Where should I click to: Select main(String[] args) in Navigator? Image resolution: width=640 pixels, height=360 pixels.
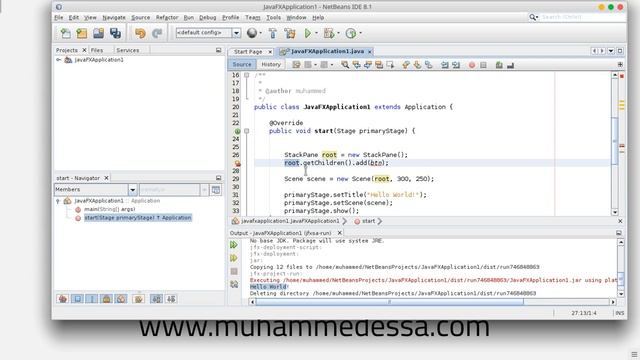109,209
